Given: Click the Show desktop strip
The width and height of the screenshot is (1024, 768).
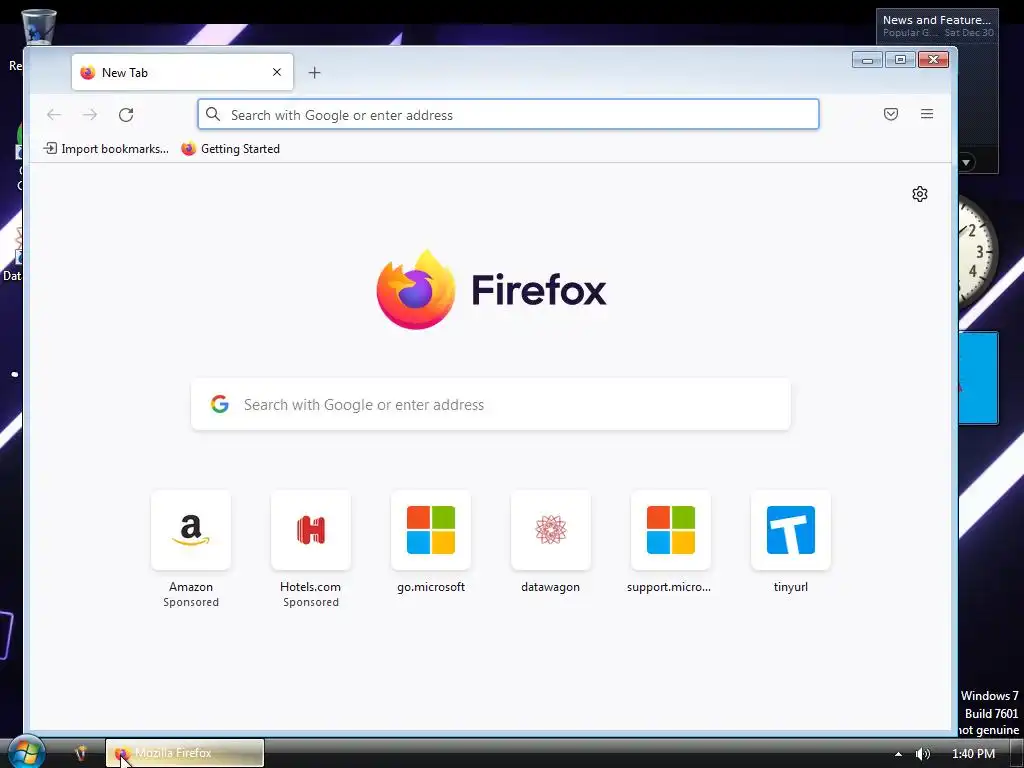Looking at the screenshot, I should 1017,754.
